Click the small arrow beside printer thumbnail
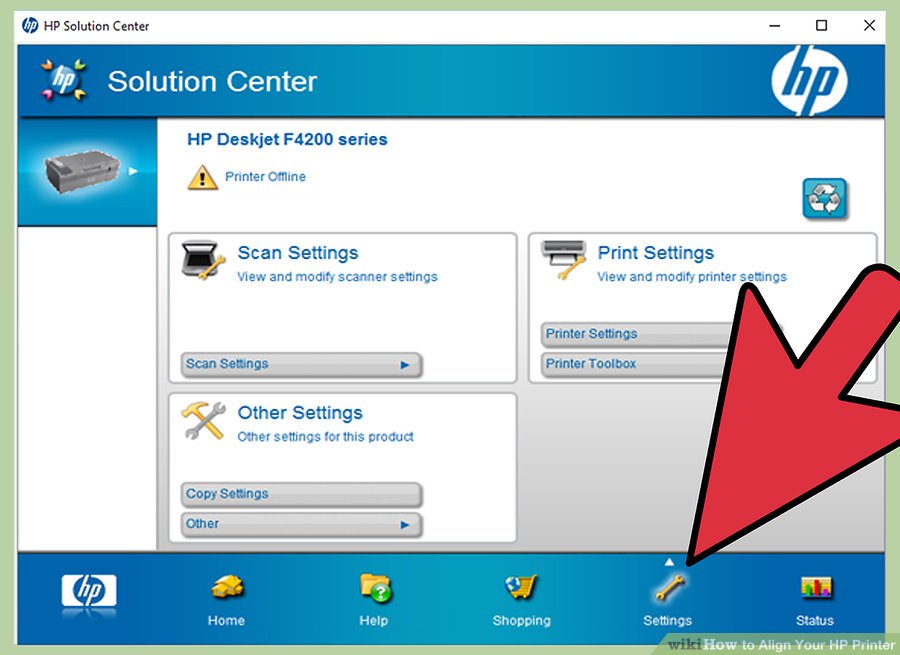This screenshot has width=900, height=655. pos(133,171)
